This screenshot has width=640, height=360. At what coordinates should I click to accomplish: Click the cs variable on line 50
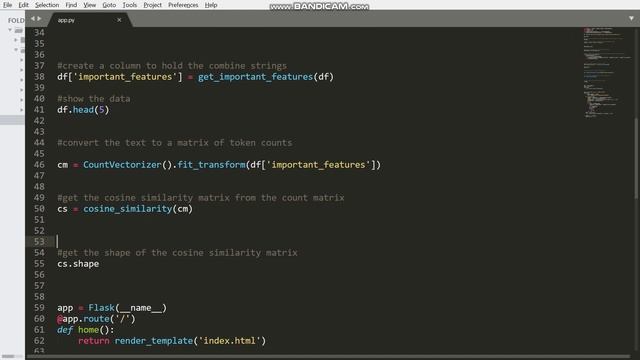tap(62, 209)
